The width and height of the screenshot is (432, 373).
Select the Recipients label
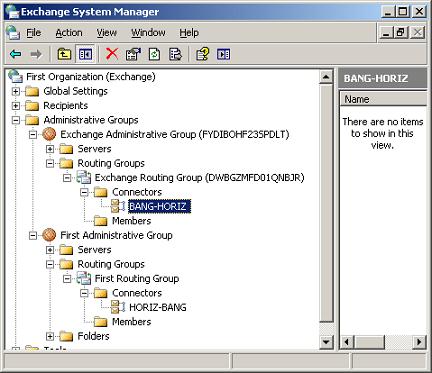point(66,106)
